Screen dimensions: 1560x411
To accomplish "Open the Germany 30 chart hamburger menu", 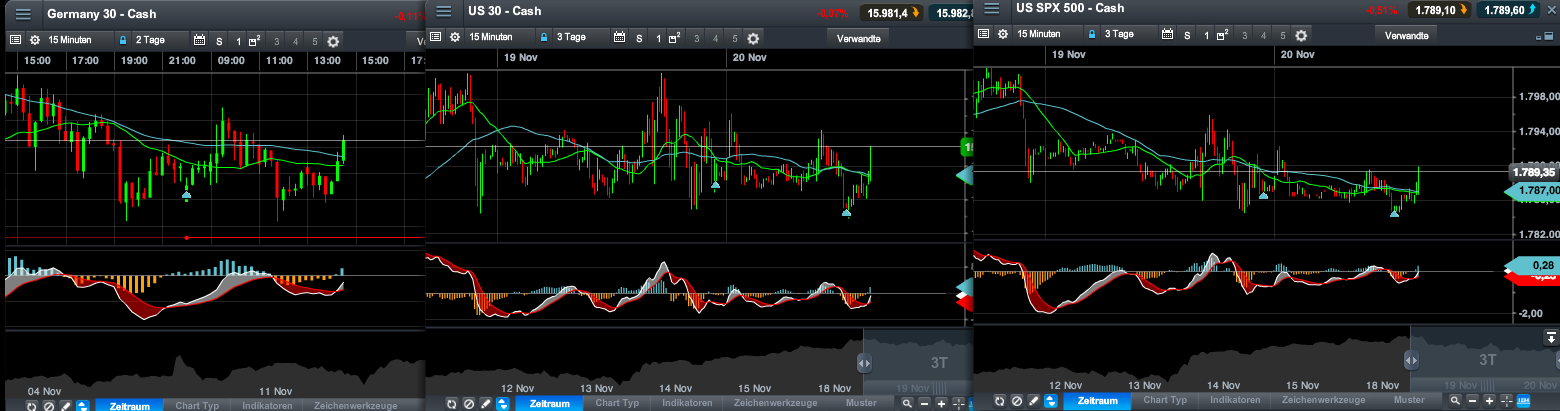I will coord(23,15).
